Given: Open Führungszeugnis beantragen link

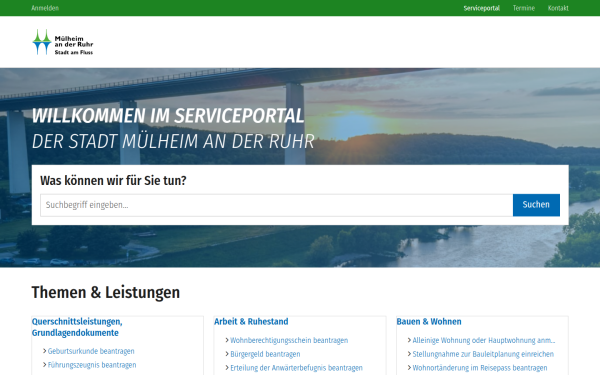Looking at the screenshot, I should click(x=92, y=365).
